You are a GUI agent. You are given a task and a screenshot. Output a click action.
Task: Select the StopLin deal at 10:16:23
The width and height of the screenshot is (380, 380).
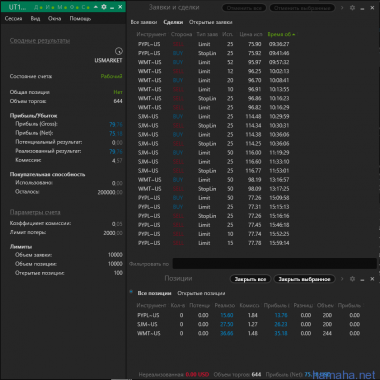pos(213,98)
